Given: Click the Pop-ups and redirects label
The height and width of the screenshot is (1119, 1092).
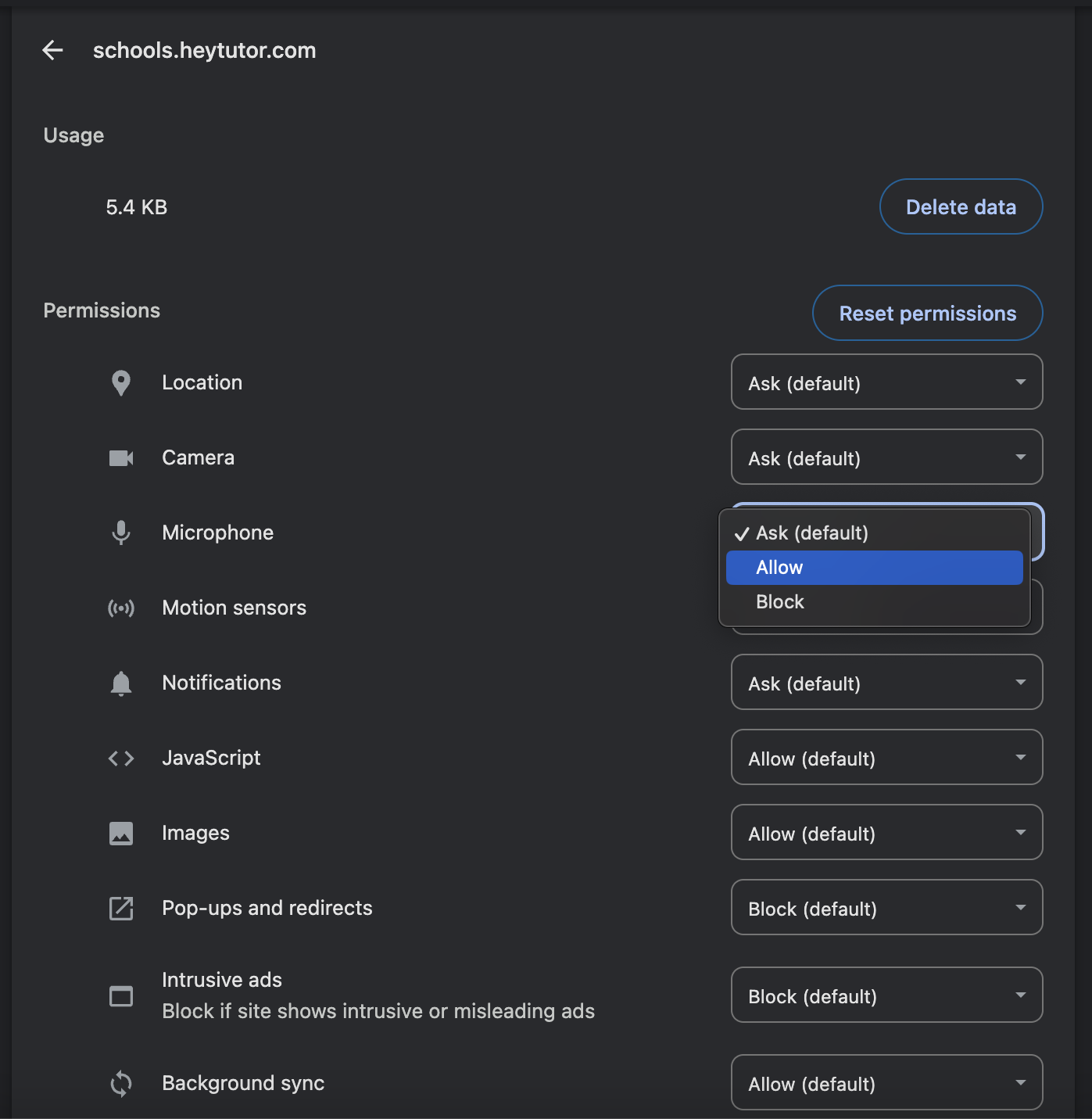Looking at the screenshot, I should (267, 908).
